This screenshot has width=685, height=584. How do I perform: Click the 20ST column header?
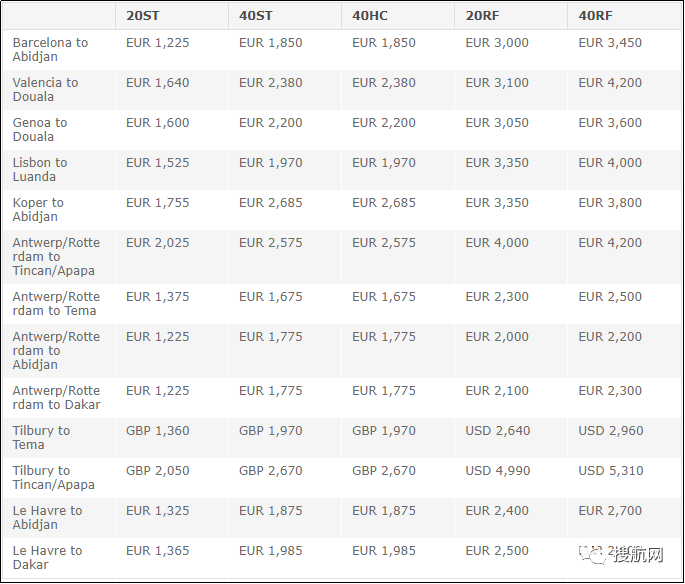coord(142,16)
